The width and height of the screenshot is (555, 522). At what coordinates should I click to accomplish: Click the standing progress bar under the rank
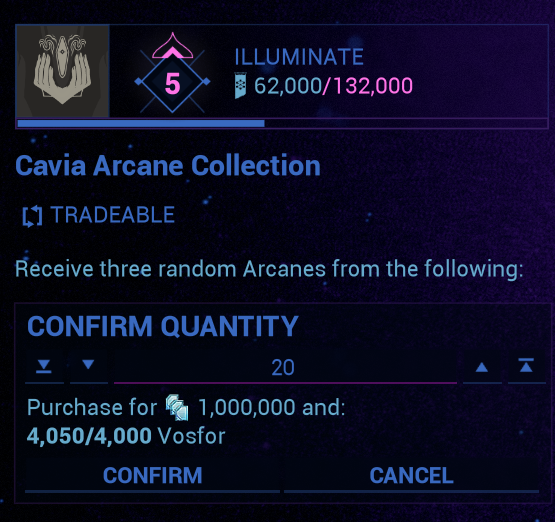[x=282, y=124]
